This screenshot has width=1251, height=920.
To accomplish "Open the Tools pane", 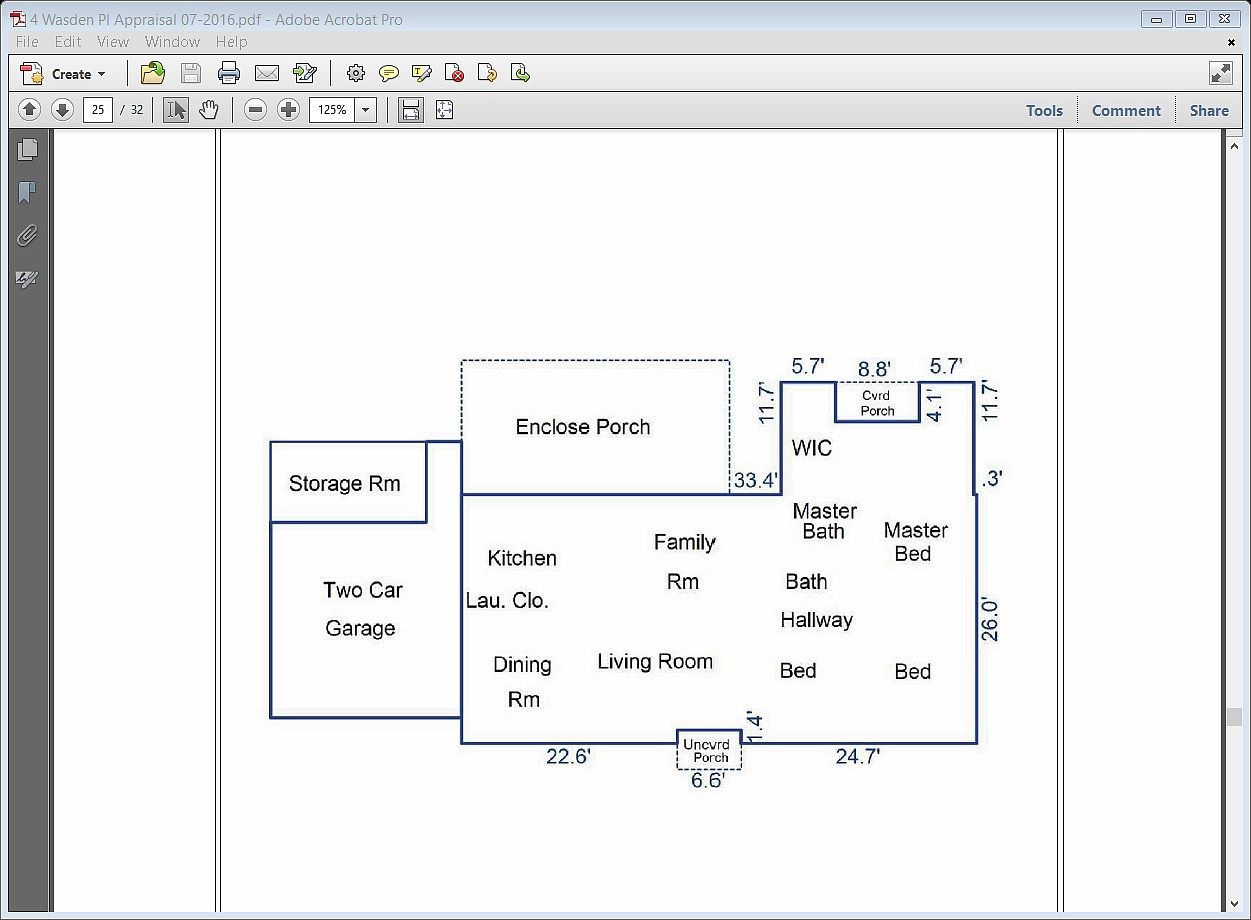I will [1044, 110].
